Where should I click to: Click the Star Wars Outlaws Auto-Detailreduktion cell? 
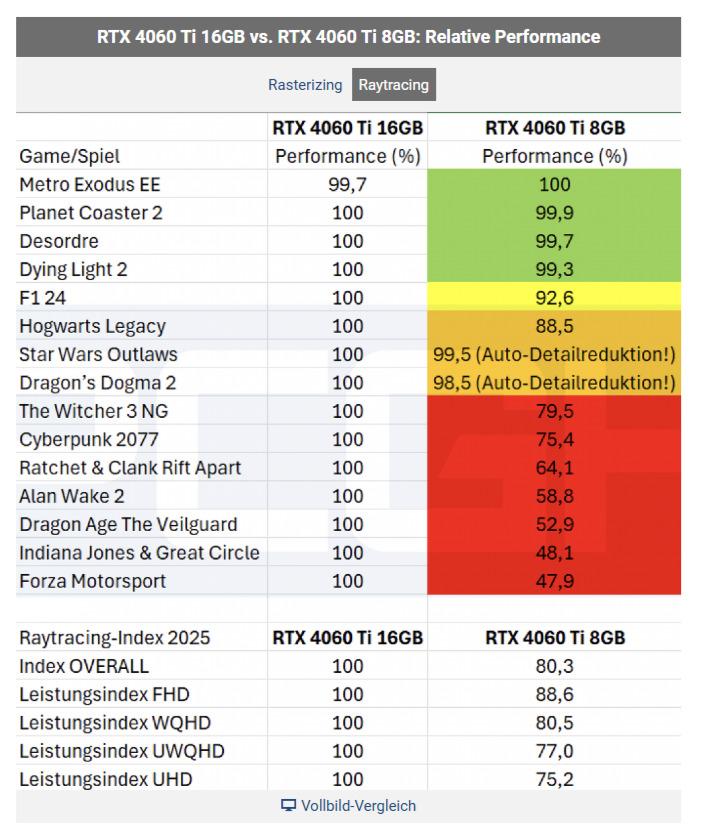point(554,355)
